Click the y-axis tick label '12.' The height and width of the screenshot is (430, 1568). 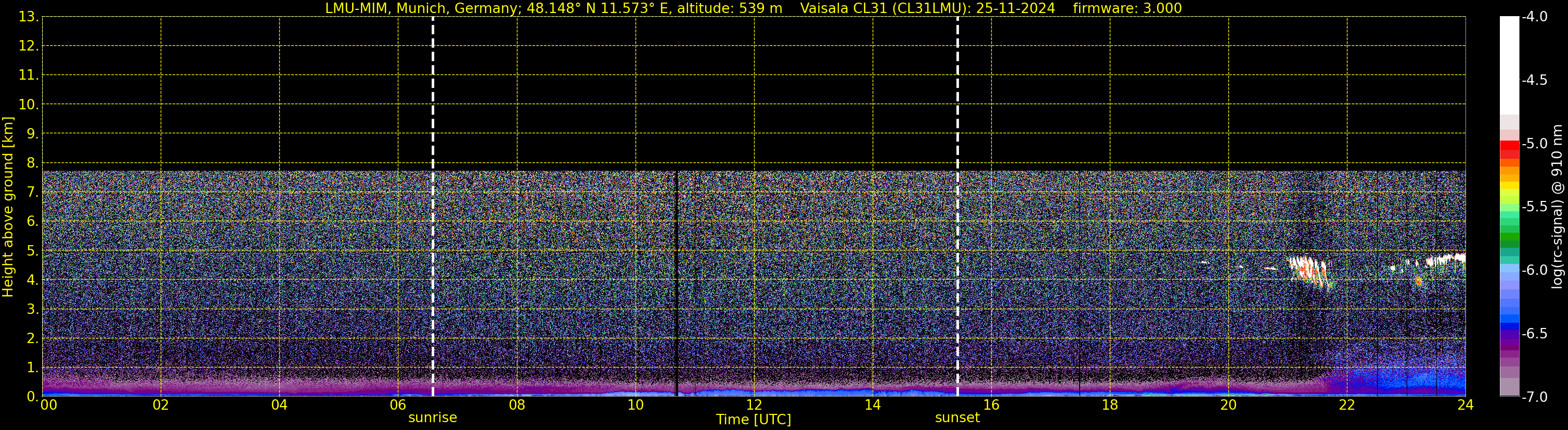coord(29,46)
